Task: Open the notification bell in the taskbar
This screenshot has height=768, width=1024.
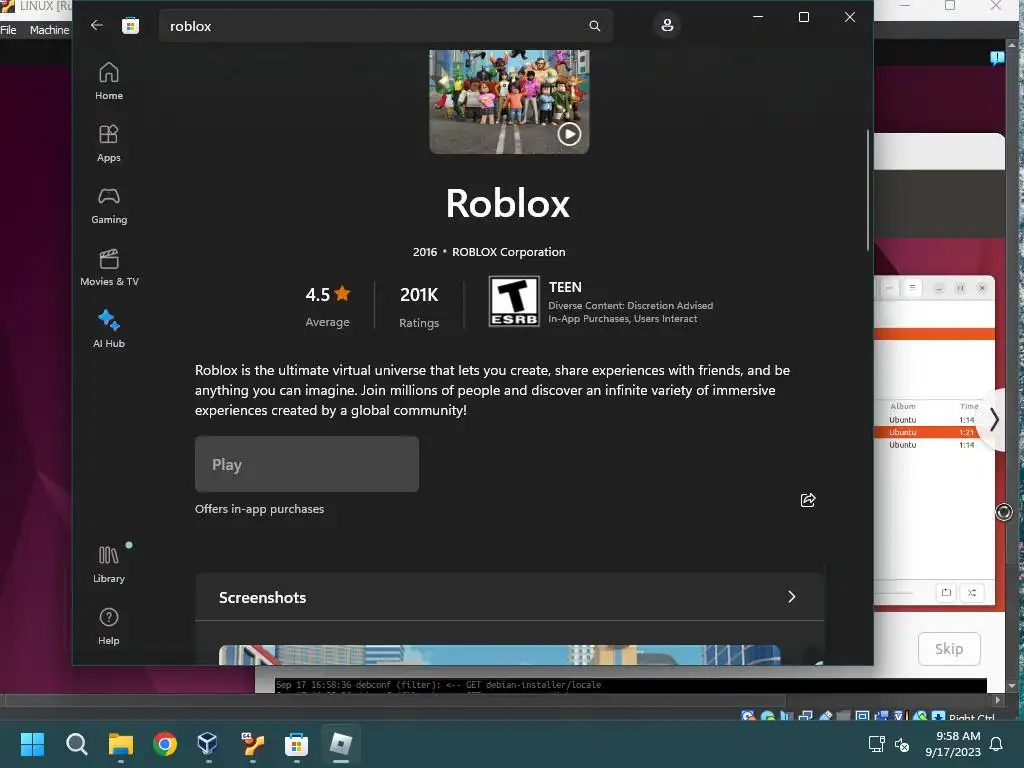Action: 997,744
